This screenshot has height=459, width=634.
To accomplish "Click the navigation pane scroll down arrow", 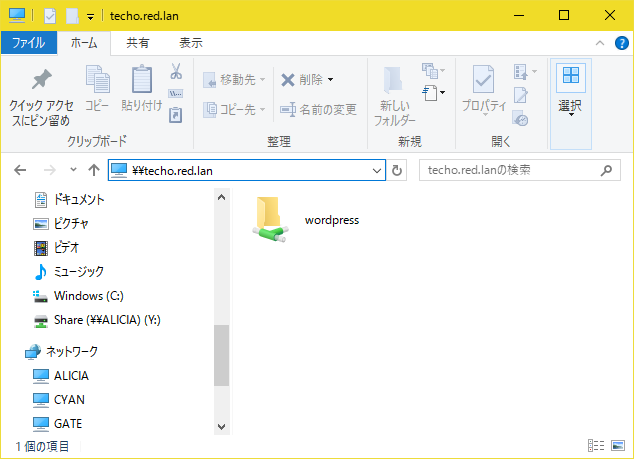I will pos(221,426).
